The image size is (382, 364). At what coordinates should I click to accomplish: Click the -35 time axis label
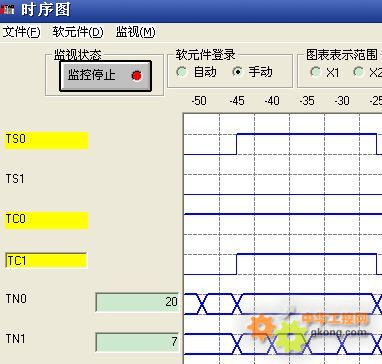click(x=307, y=100)
